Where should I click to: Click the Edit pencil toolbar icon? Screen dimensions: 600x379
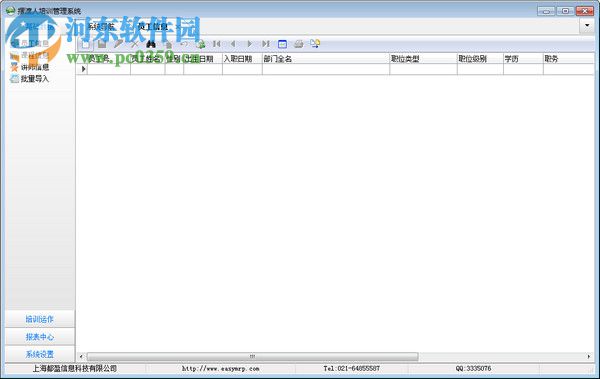tap(118, 44)
